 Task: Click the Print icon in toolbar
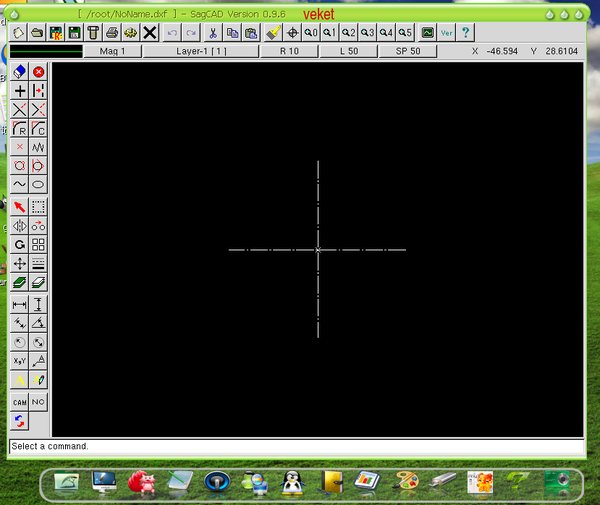(112, 33)
